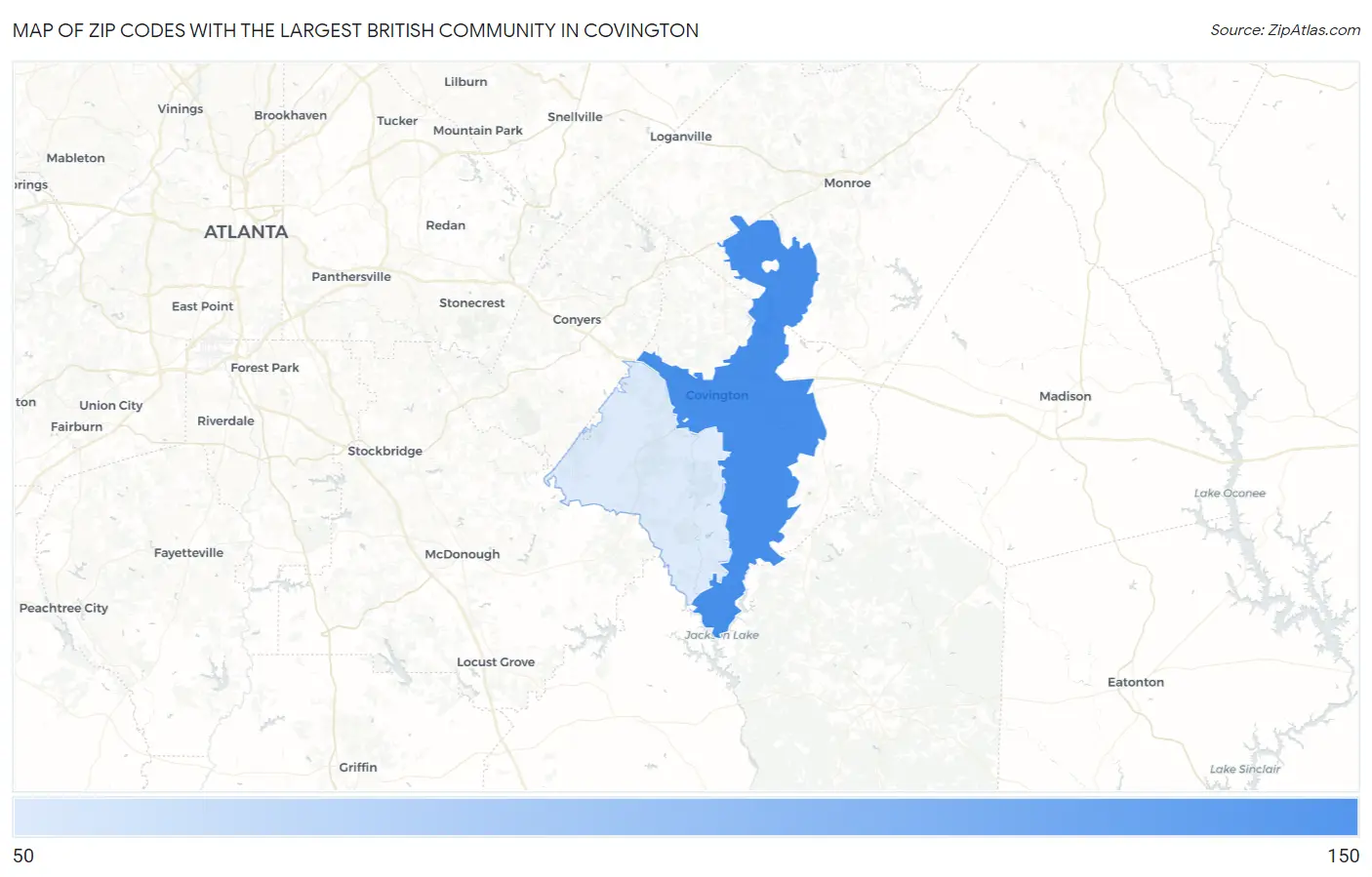Click the Loganville map label
The image size is (1372, 877).
click(x=681, y=137)
